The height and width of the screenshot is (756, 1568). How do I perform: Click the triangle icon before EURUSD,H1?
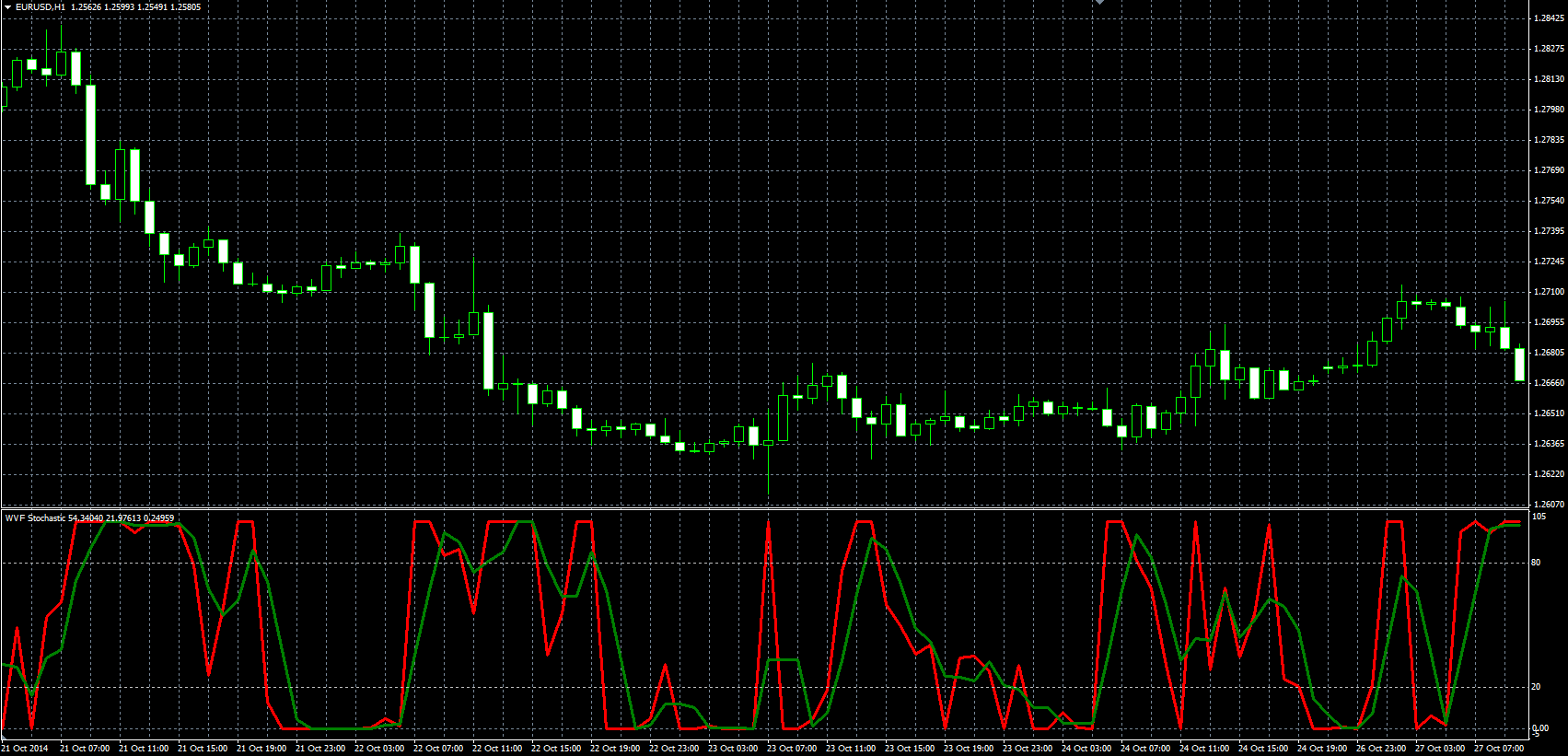click(7, 7)
